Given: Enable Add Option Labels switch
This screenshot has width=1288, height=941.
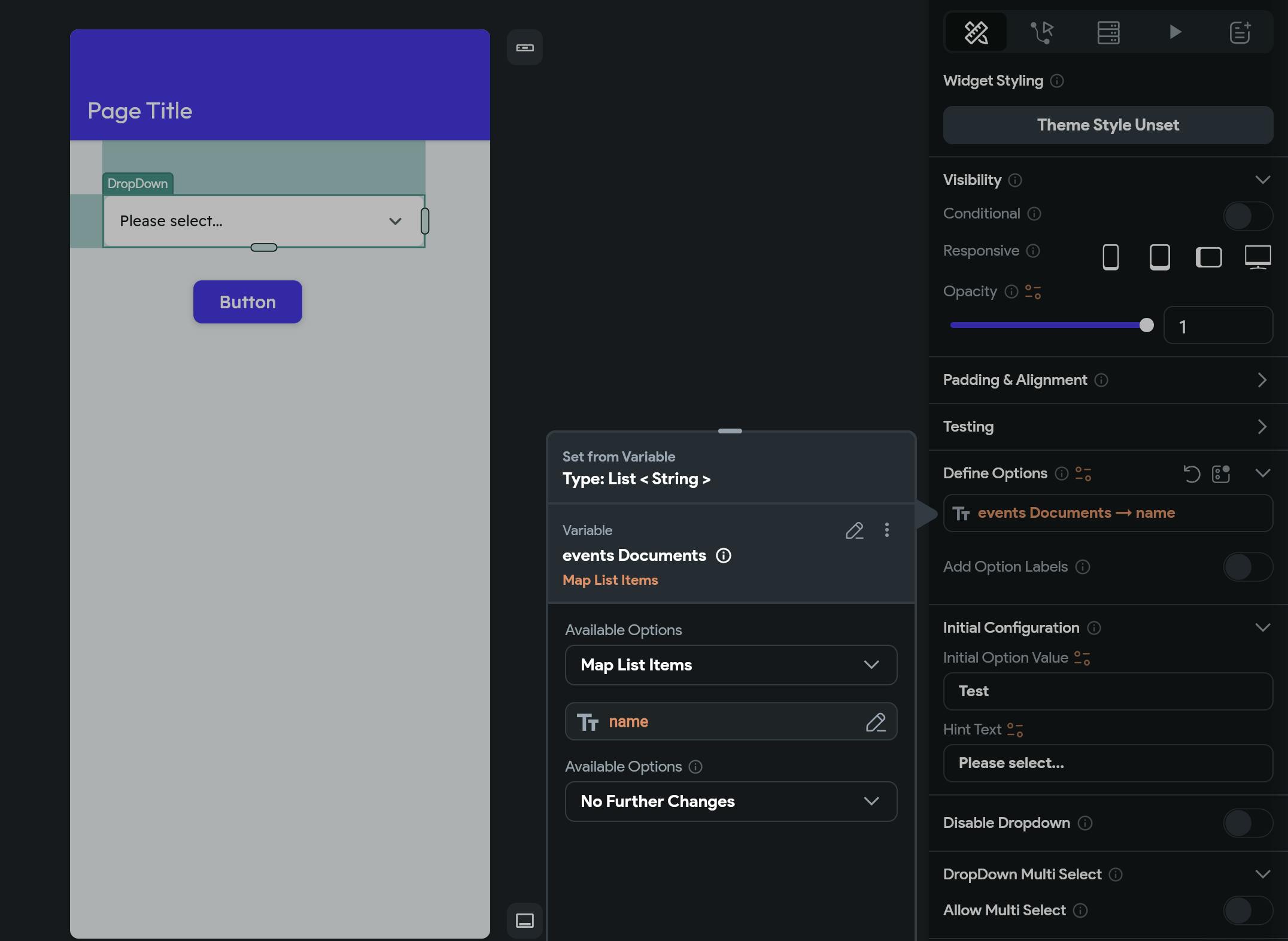Looking at the screenshot, I should 1247,567.
